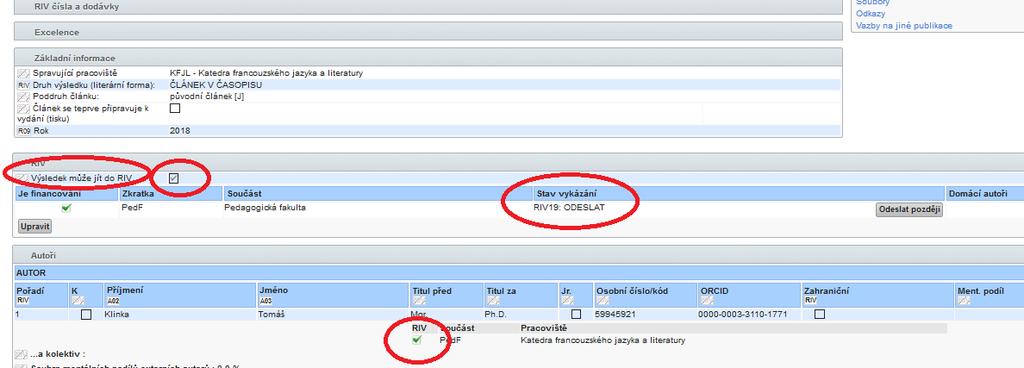Click the KFJL - Katedra francouzského jazyka value
This screenshot has height=368, width=1024.
point(266,73)
